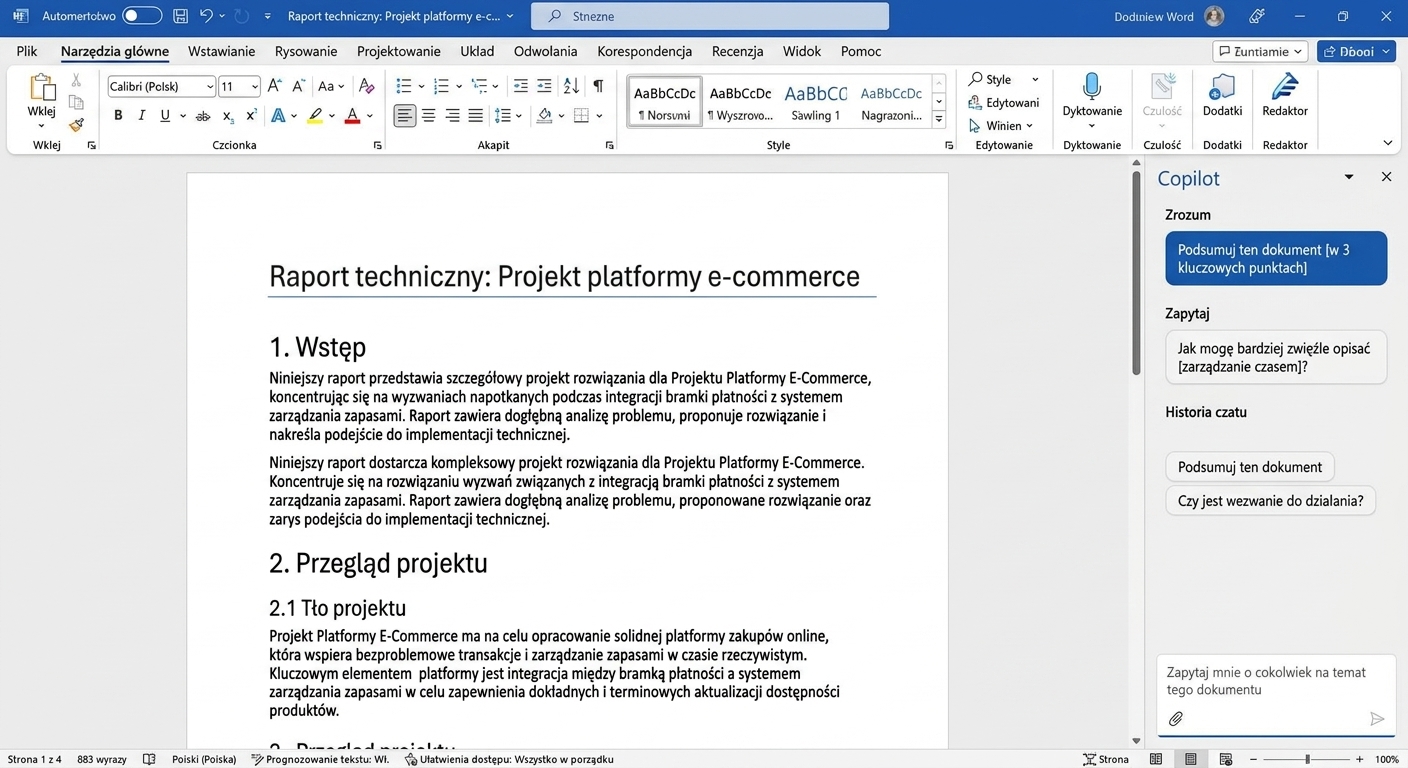Apply superscript formatting
This screenshot has width=1408, height=768.
pos(251,116)
